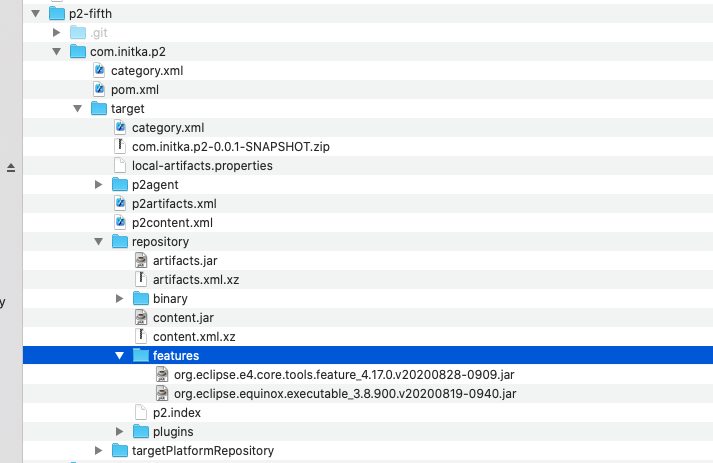Select category.xml under com.initka.p2
This screenshot has width=713, height=463.
(147, 71)
